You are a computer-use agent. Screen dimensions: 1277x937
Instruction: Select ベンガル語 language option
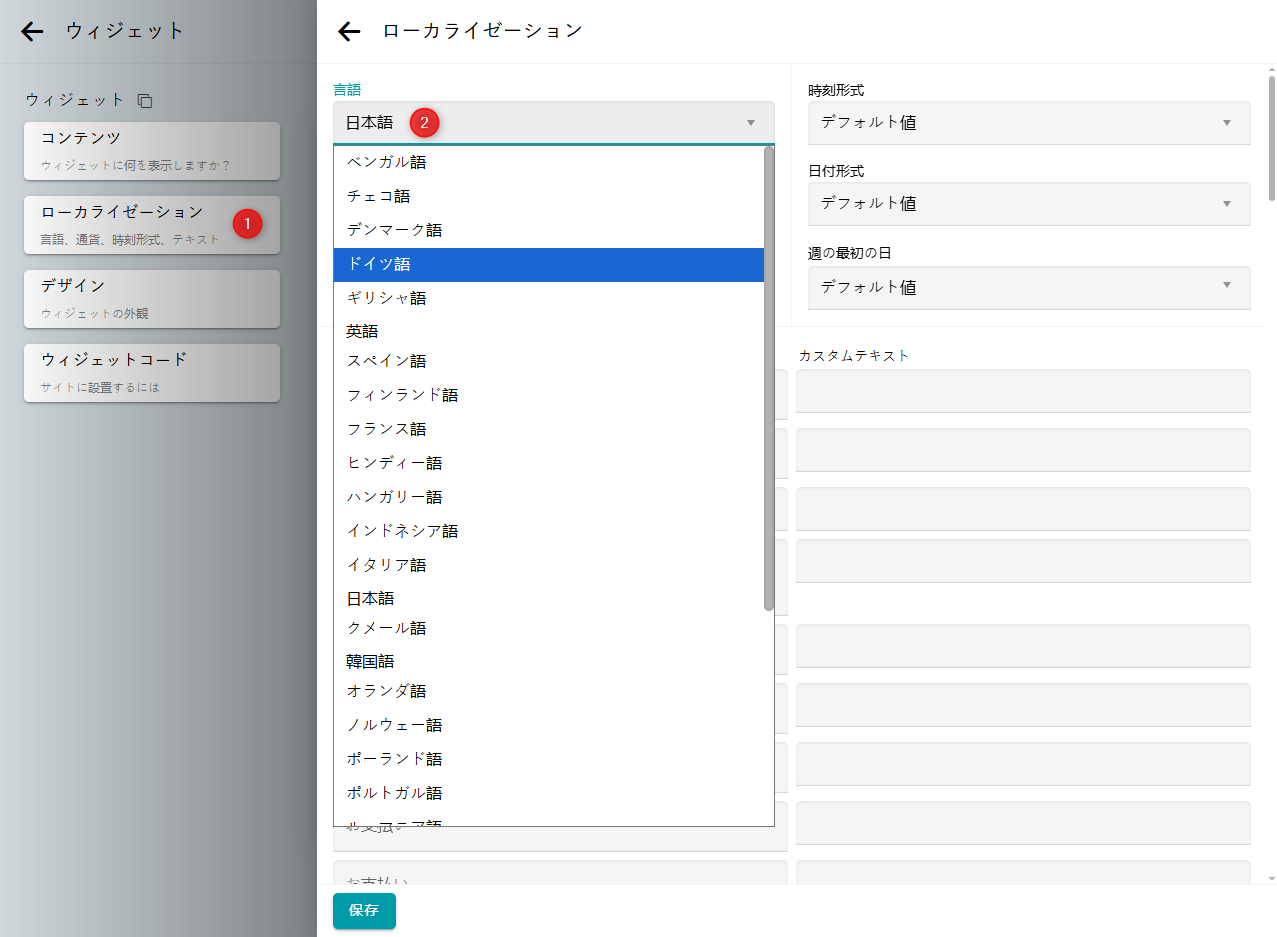[548, 162]
